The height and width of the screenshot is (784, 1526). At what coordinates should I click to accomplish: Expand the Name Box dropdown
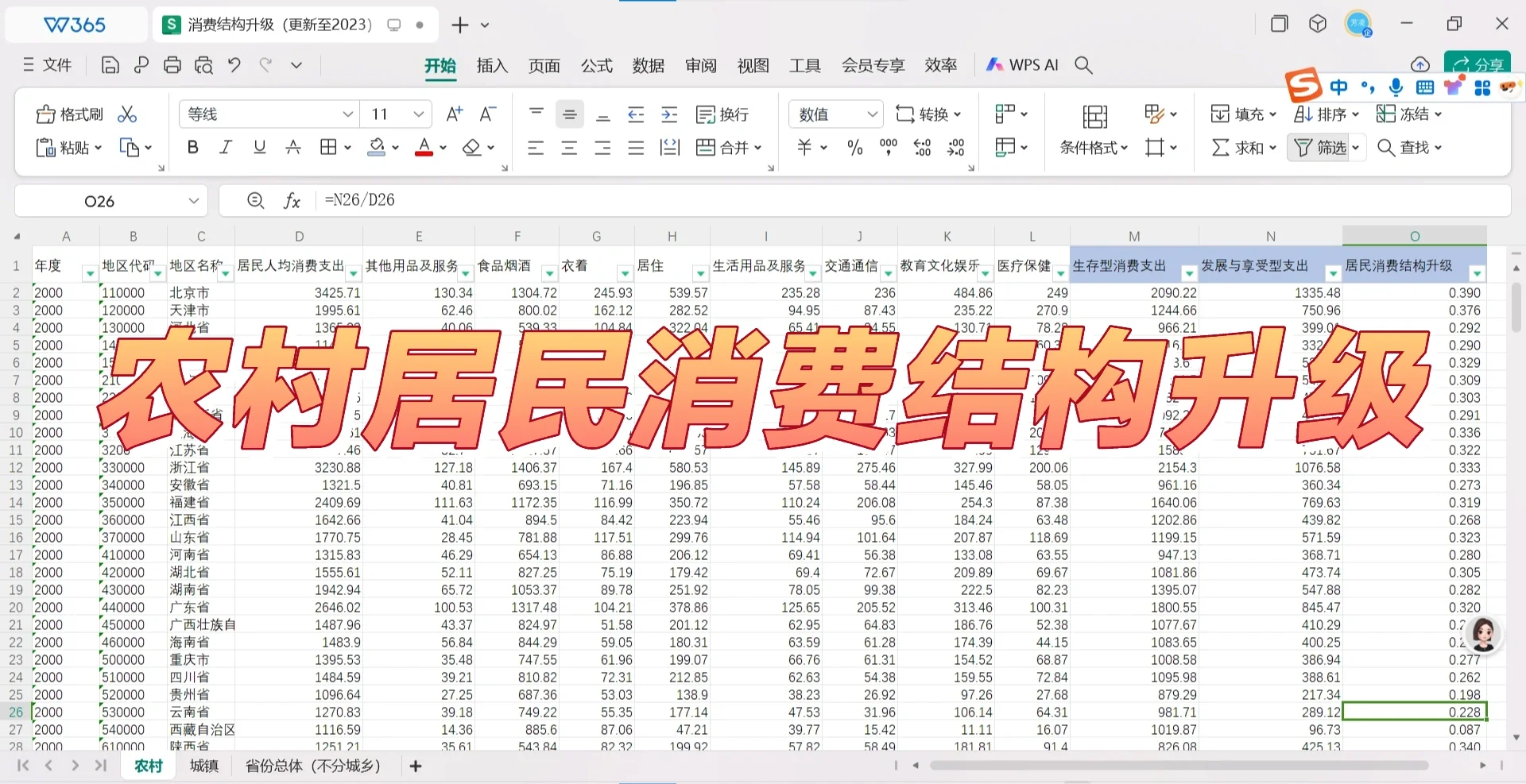click(x=193, y=201)
